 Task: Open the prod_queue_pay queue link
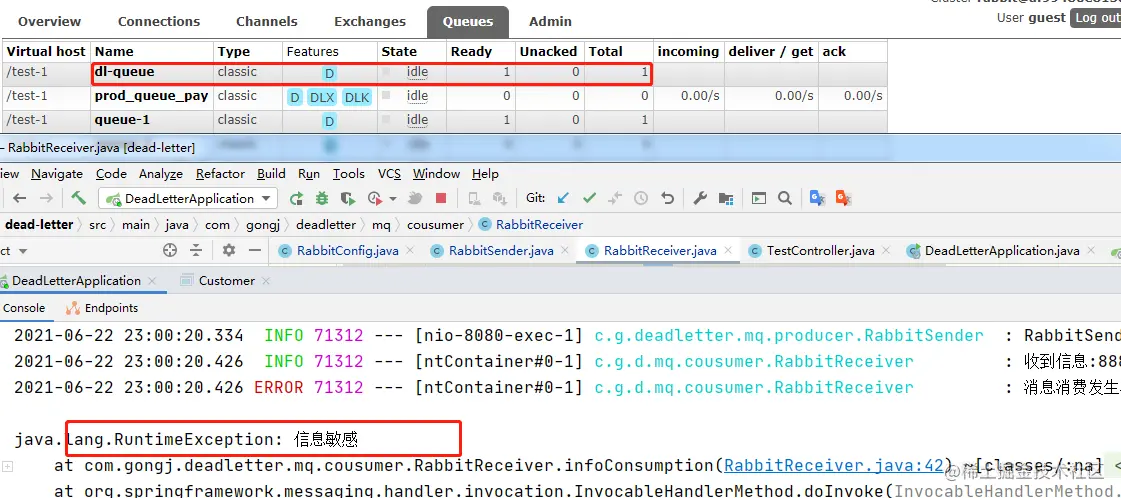point(152,96)
